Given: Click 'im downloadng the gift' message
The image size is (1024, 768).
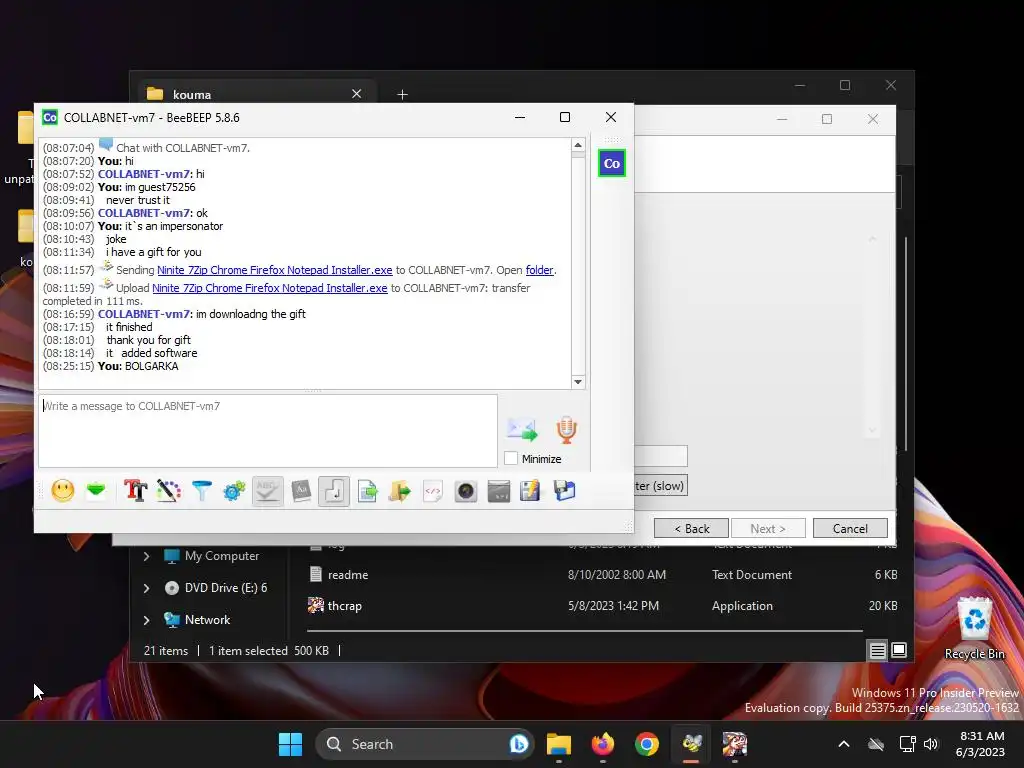Looking at the screenshot, I should click(x=251, y=314).
